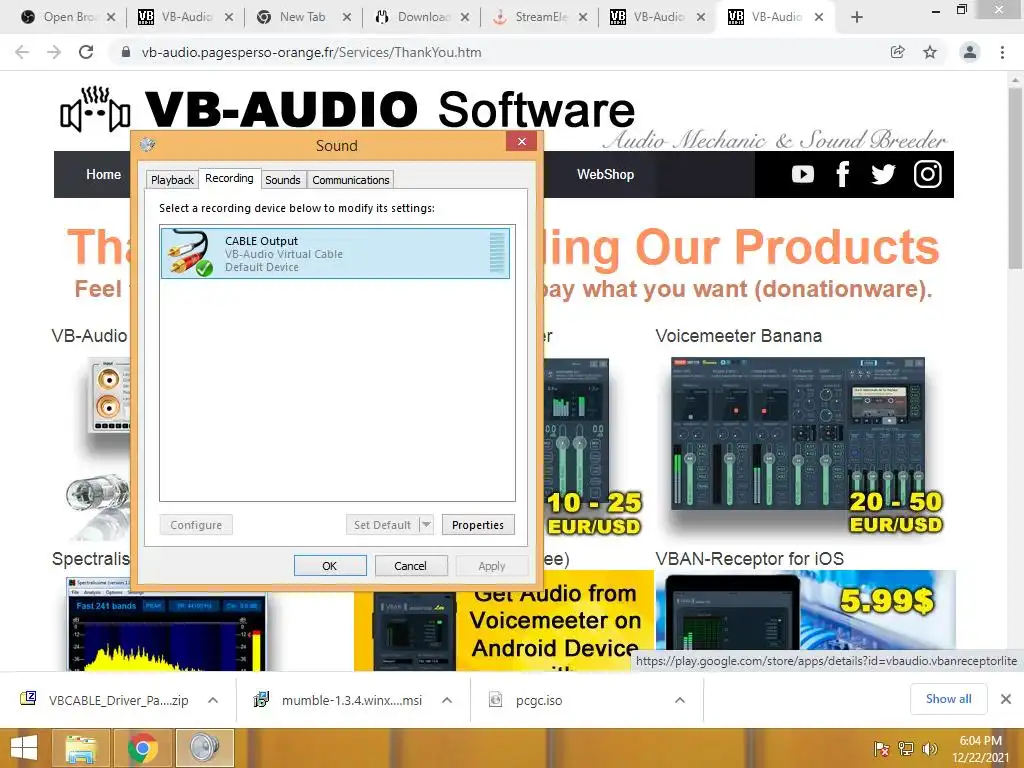Screen dimensions: 1024x768
Task: Go forward in browser history
Action: pyautogui.click(x=54, y=52)
